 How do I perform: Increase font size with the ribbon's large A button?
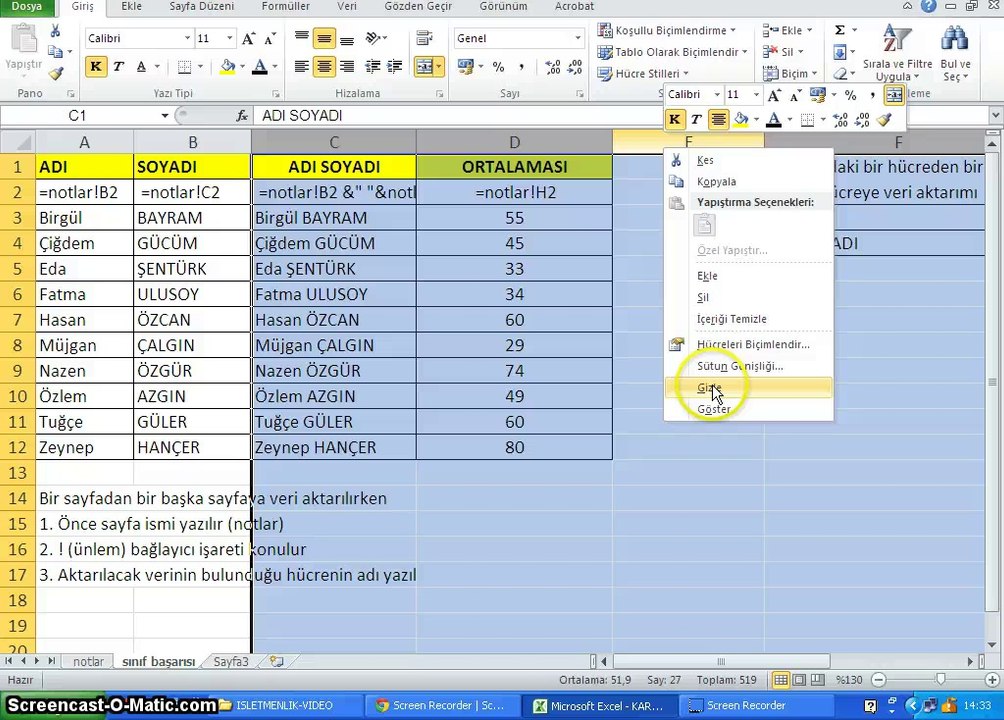[x=248, y=38]
